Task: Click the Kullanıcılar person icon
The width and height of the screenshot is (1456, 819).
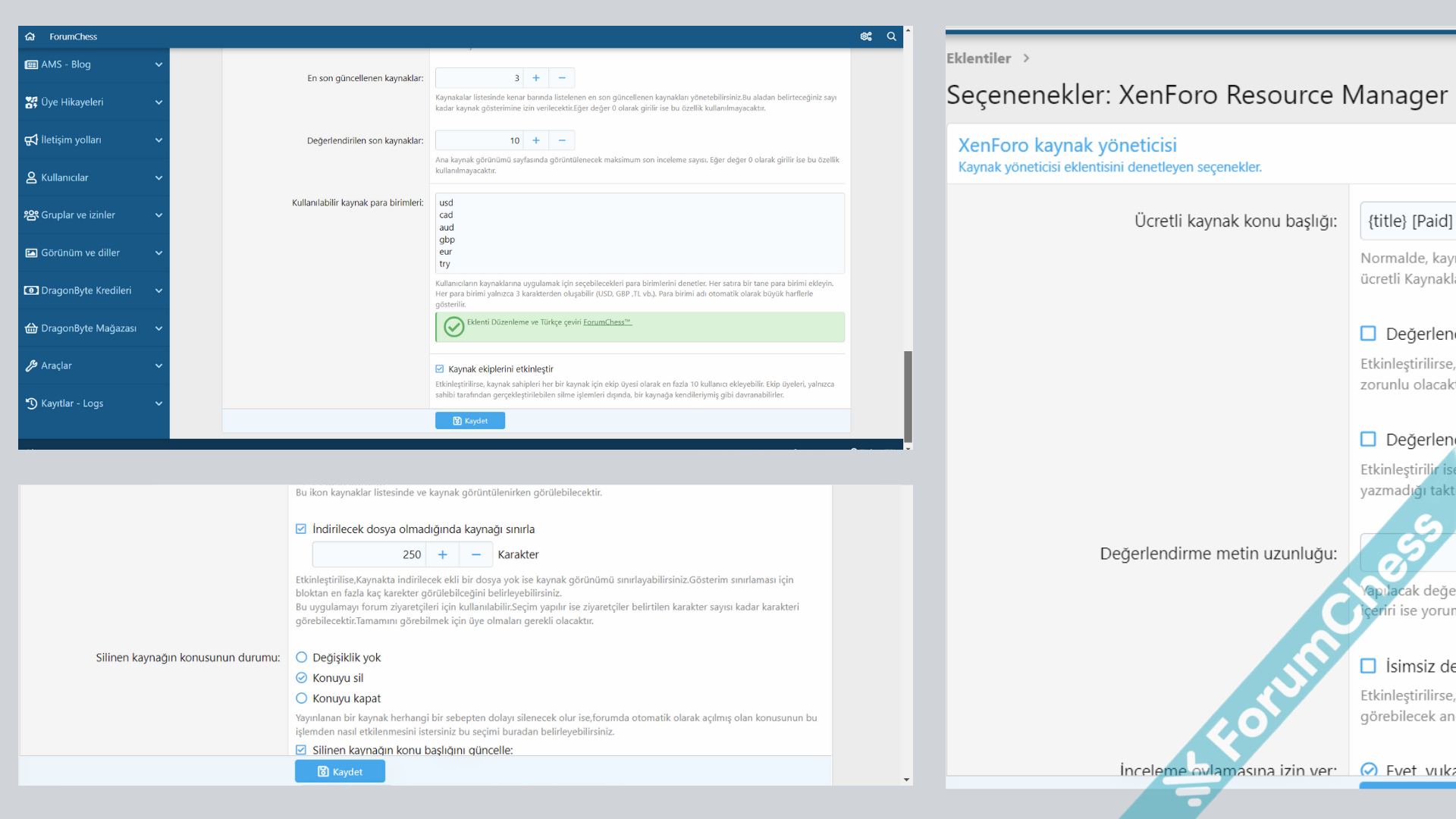Action: (31, 177)
